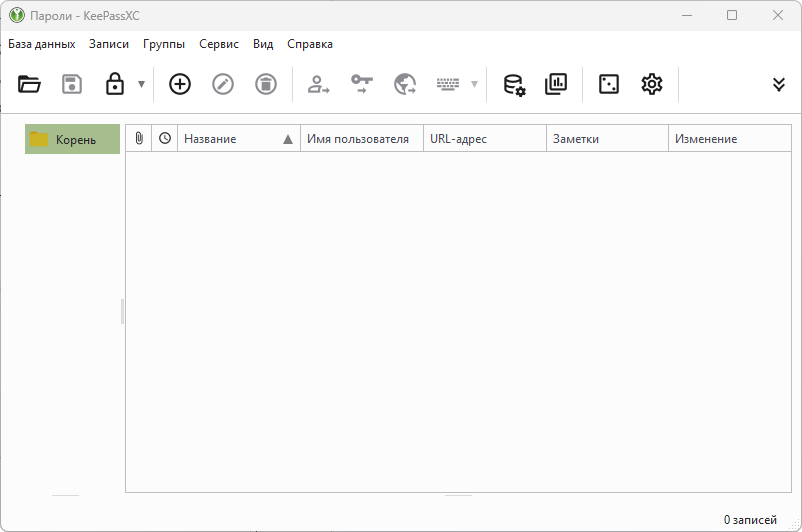Click the open database folder icon
This screenshot has height=532, width=802.
(x=29, y=85)
